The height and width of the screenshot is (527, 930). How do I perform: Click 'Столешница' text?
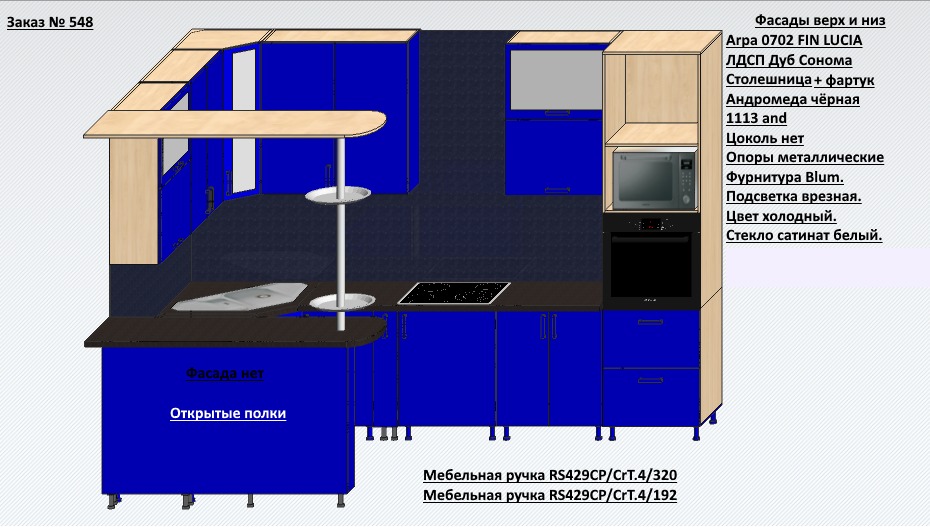(x=769, y=79)
